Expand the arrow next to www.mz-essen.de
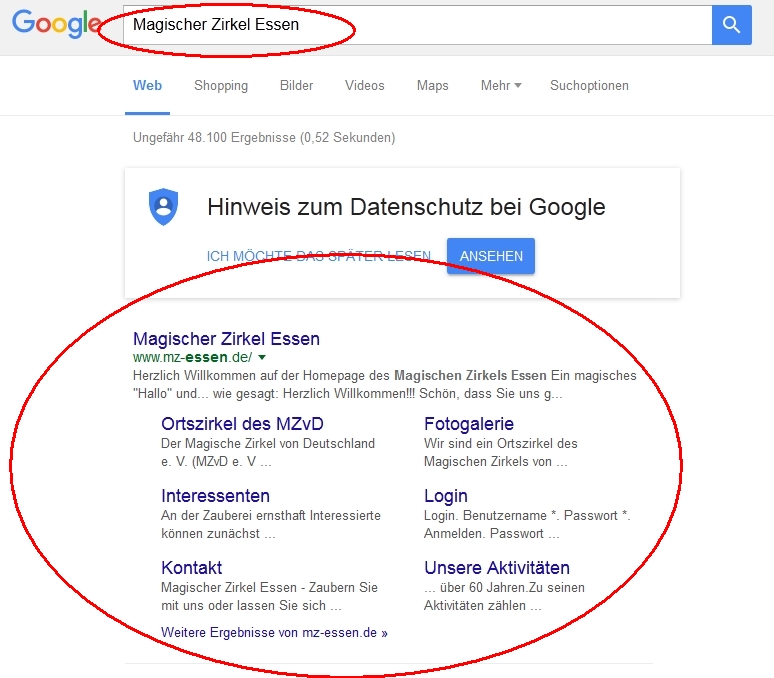 (x=262, y=357)
